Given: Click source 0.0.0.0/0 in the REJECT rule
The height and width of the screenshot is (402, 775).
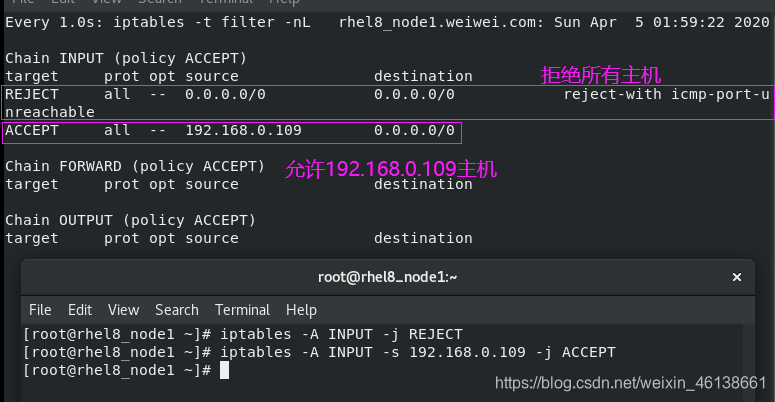Looking at the screenshot, I should coord(225,94).
